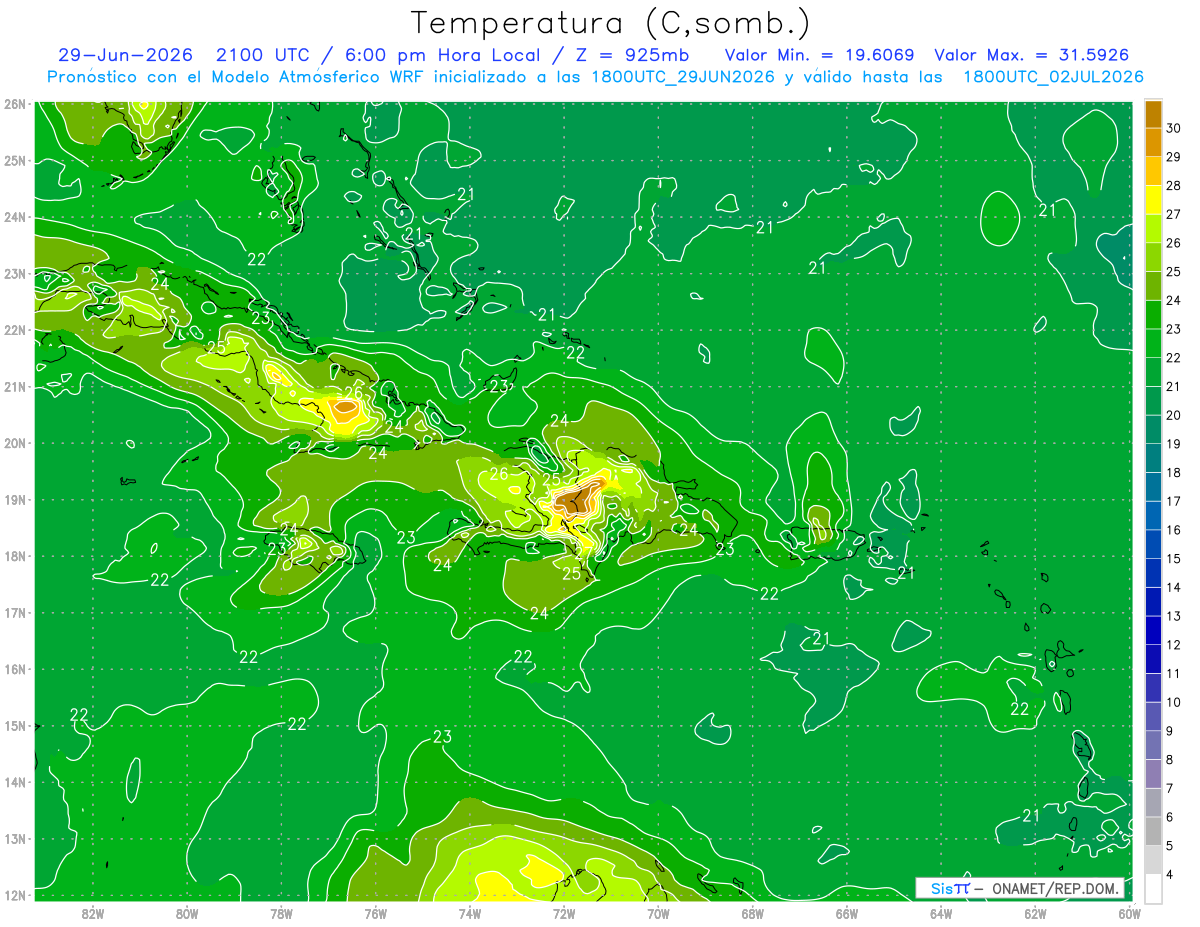Image resolution: width=1200 pixels, height=927 pixels.
Task: Click the '70W' longitude axis label
Action: point(658,912)
